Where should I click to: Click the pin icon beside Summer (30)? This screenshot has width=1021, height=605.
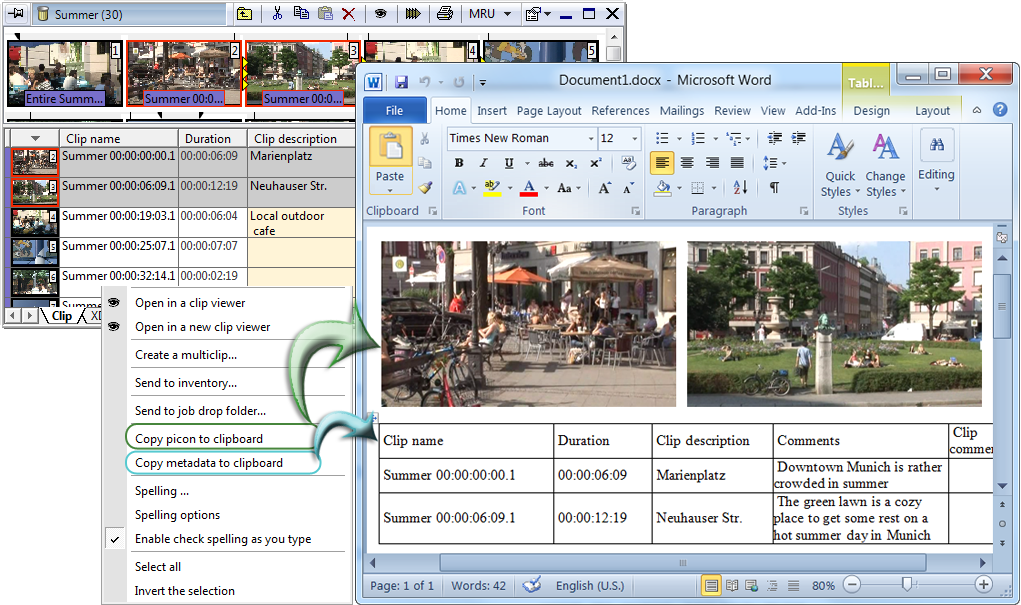pyautogui.click(x=16, y=13)
